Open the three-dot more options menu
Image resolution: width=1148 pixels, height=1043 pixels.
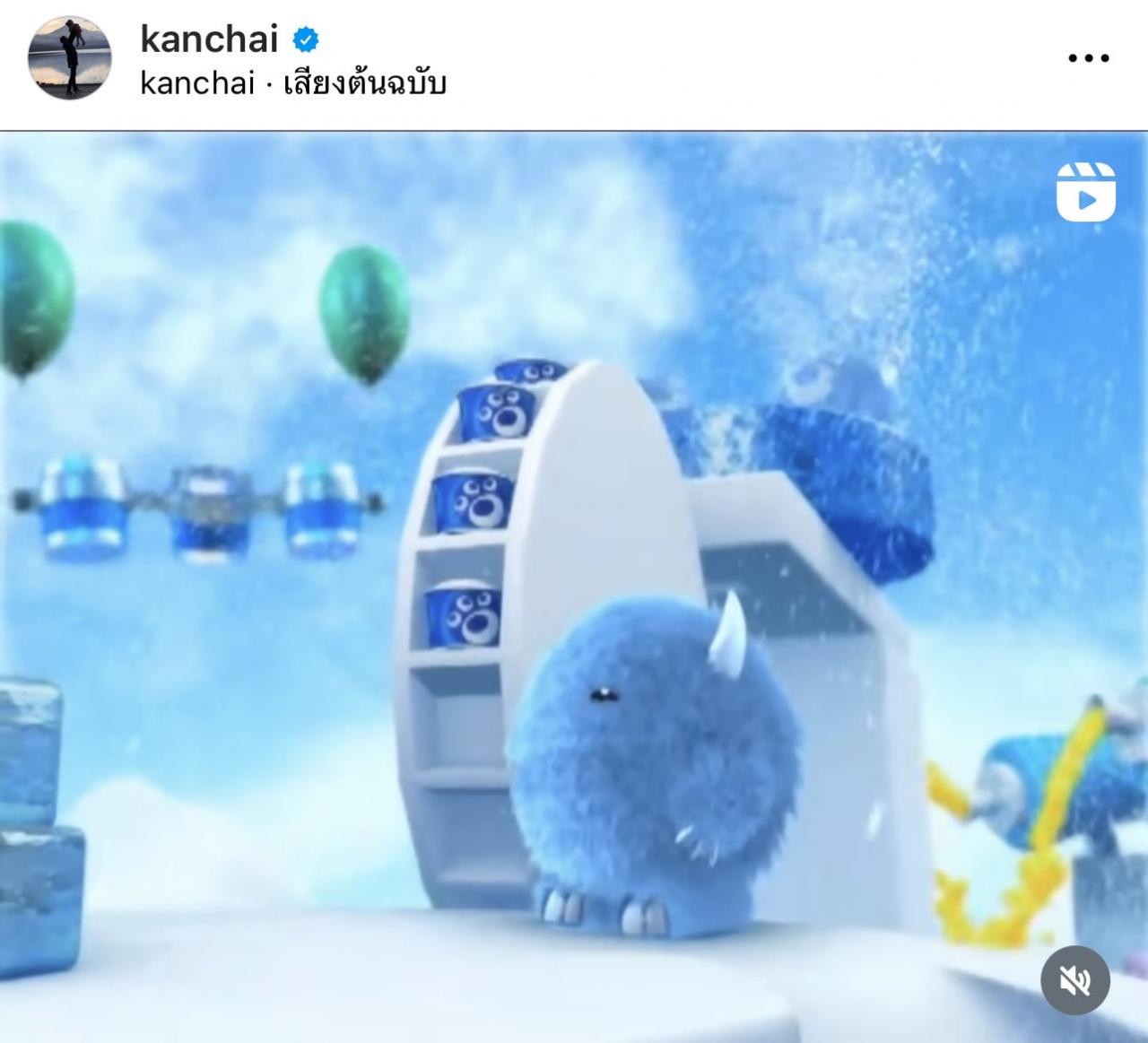pos(1089,58)
